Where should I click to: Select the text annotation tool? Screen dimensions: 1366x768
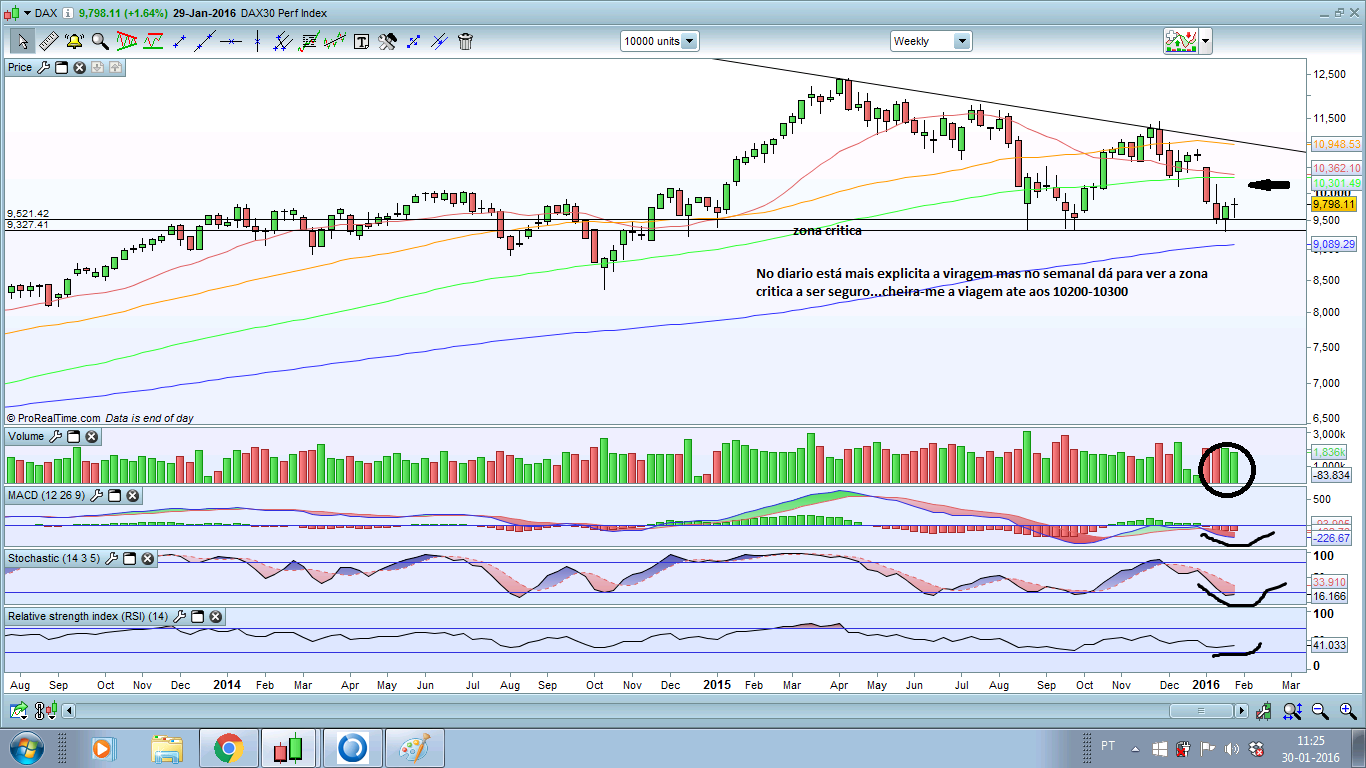(361, 41)
